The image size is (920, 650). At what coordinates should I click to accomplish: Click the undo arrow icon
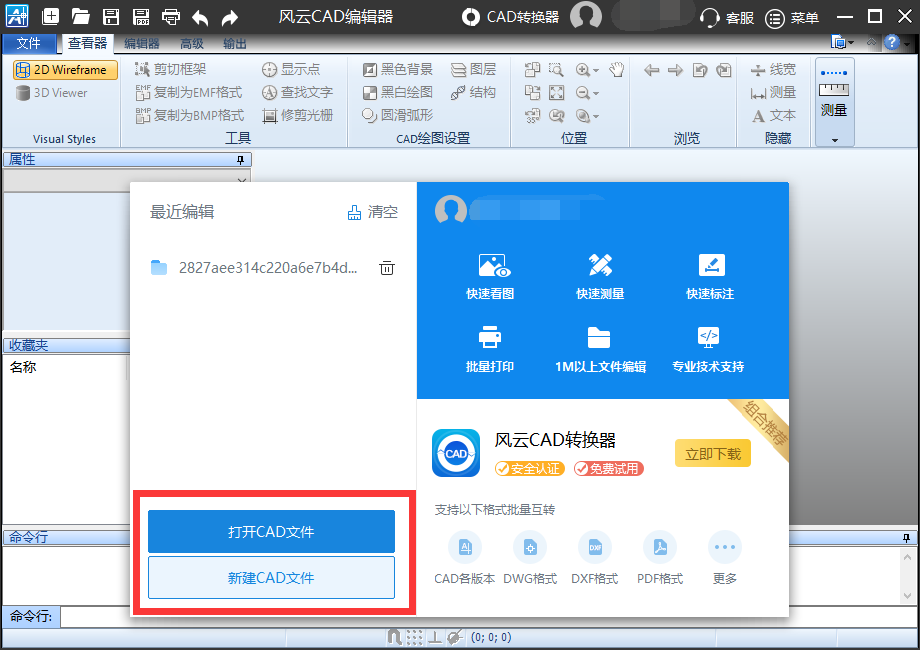pos(200,18)
